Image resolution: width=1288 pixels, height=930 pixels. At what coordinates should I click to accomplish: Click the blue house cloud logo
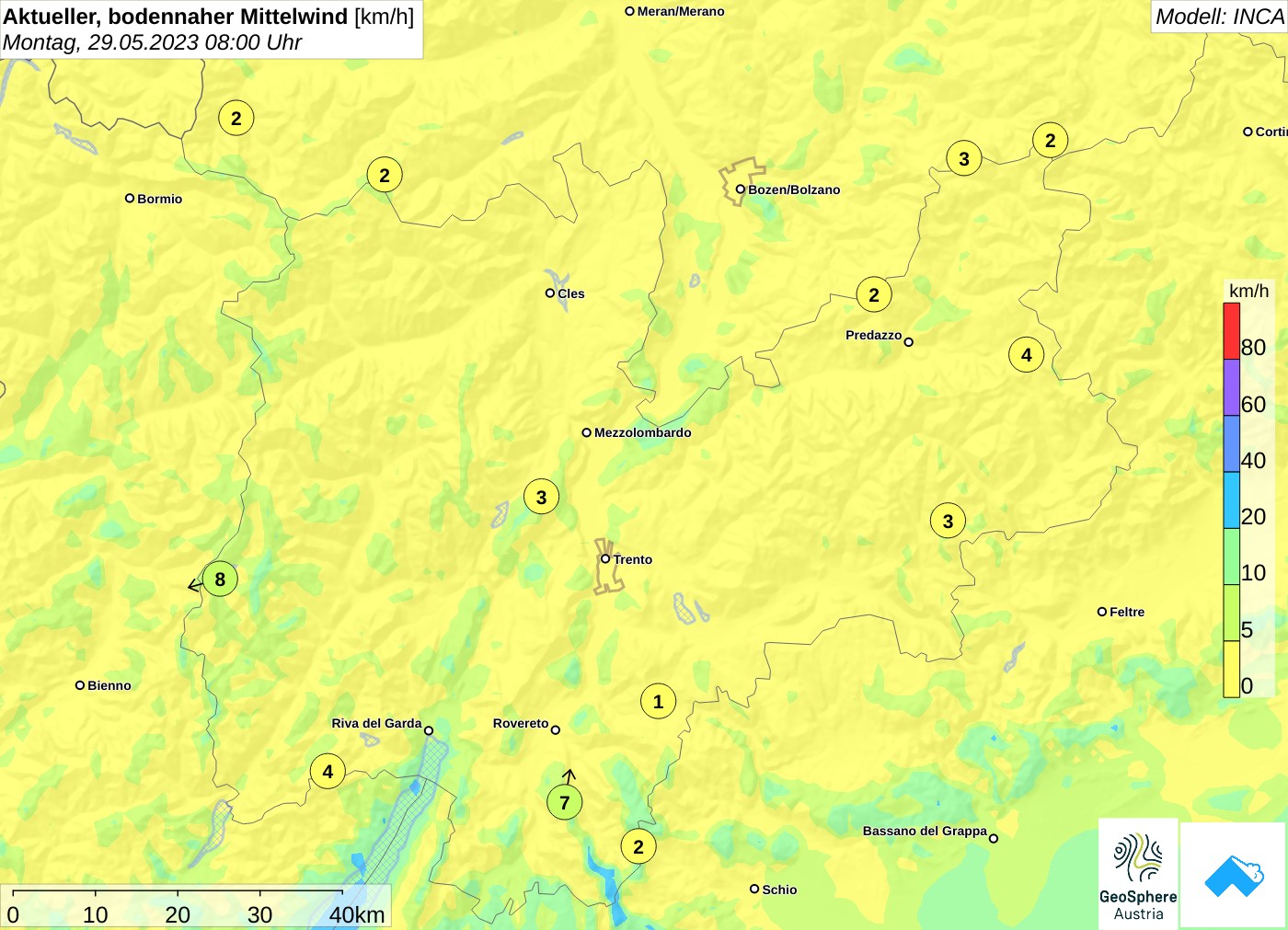[x=1234, y=875]
